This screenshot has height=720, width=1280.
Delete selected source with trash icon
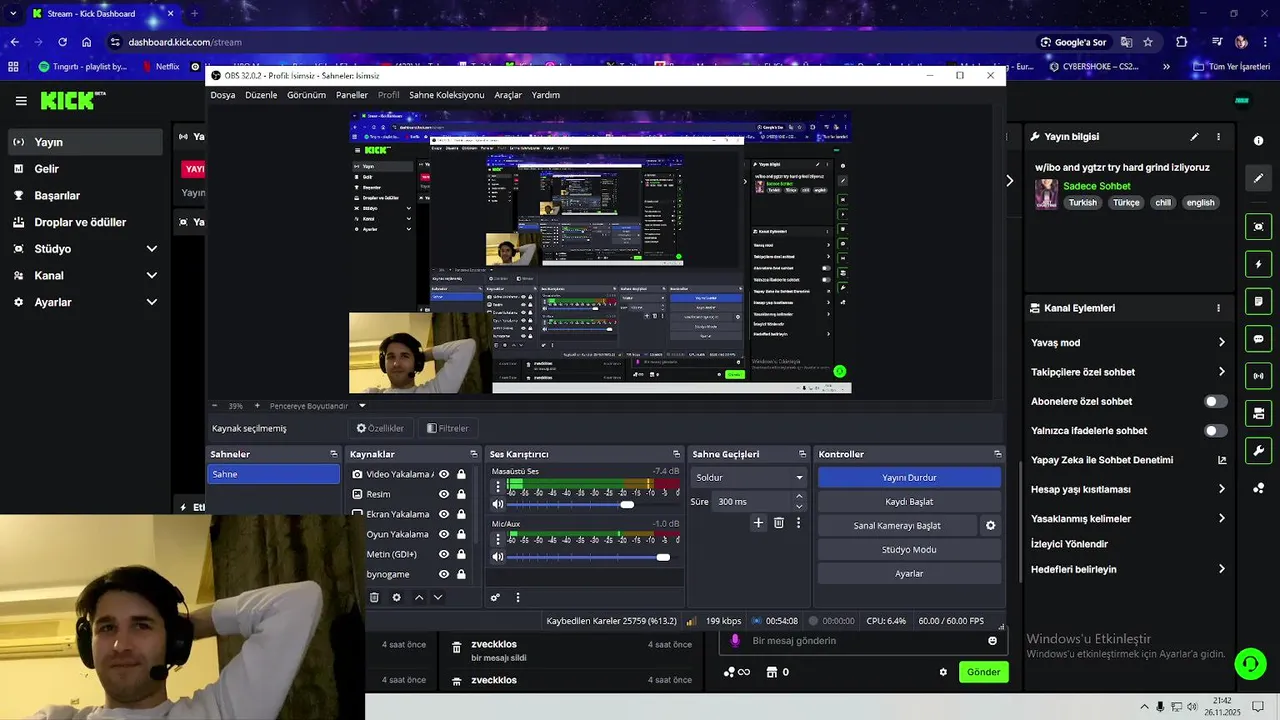[x=374, y=597]
